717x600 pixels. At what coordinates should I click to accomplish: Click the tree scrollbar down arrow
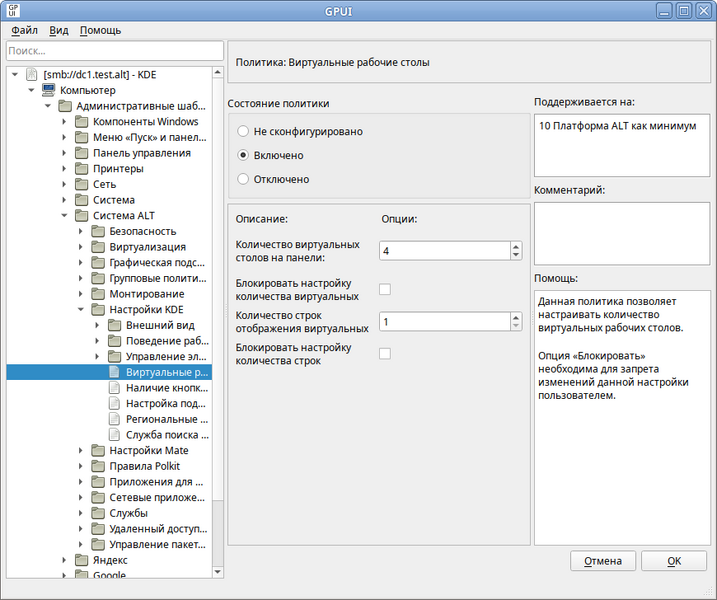218,572
